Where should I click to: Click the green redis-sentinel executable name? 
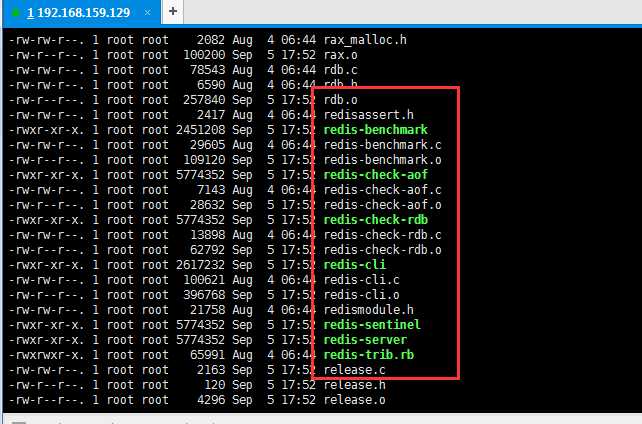pos(372,325)
